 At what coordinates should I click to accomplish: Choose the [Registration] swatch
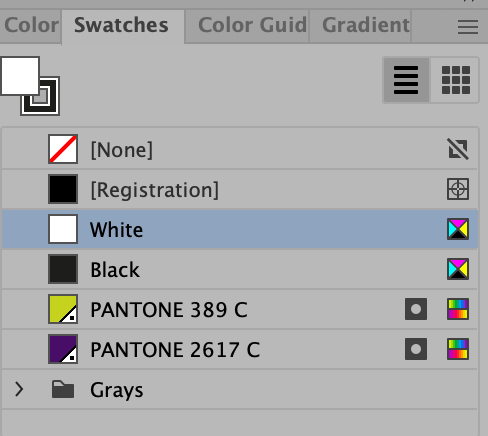240,189
